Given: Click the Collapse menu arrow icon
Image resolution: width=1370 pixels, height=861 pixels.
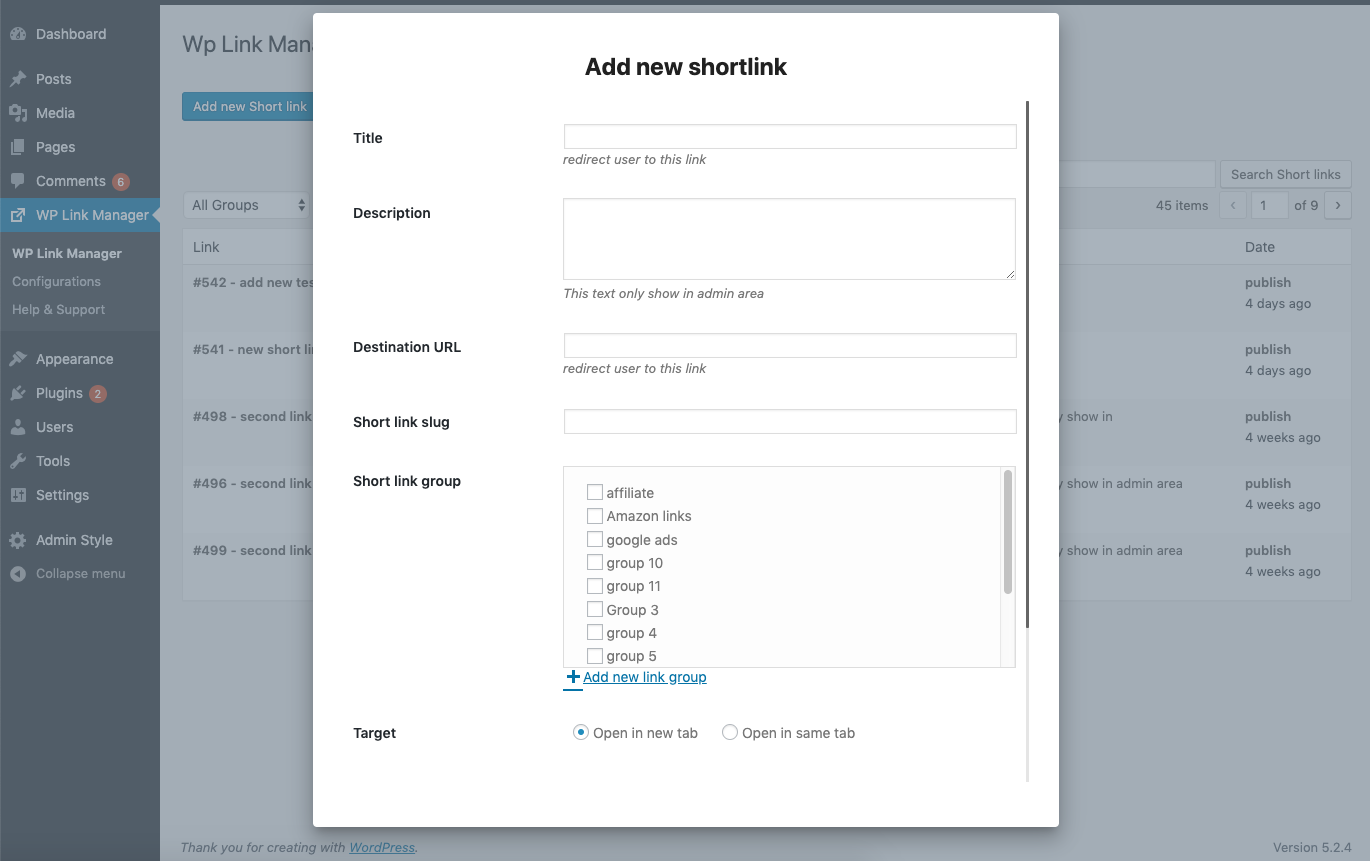Looking at the screenshot, I should tap(18, 574).
